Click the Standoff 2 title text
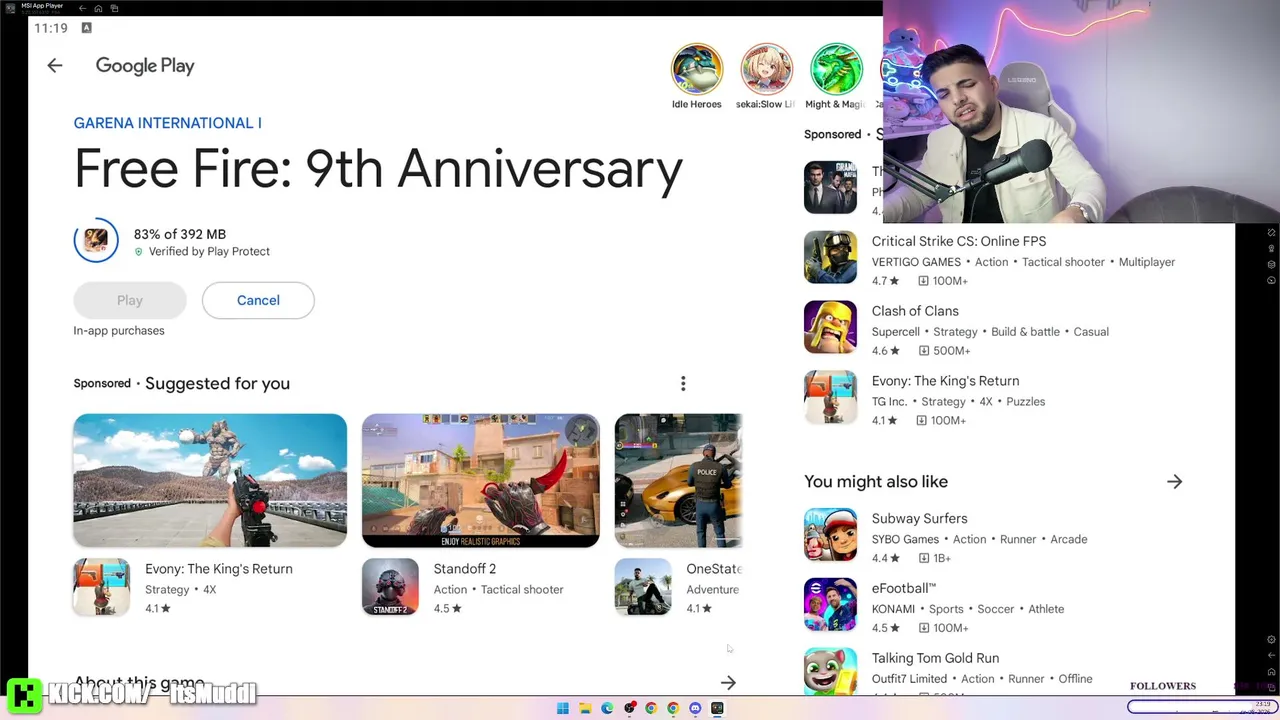Viewport: 1280px width, 720px height. [x=465, y=569]
